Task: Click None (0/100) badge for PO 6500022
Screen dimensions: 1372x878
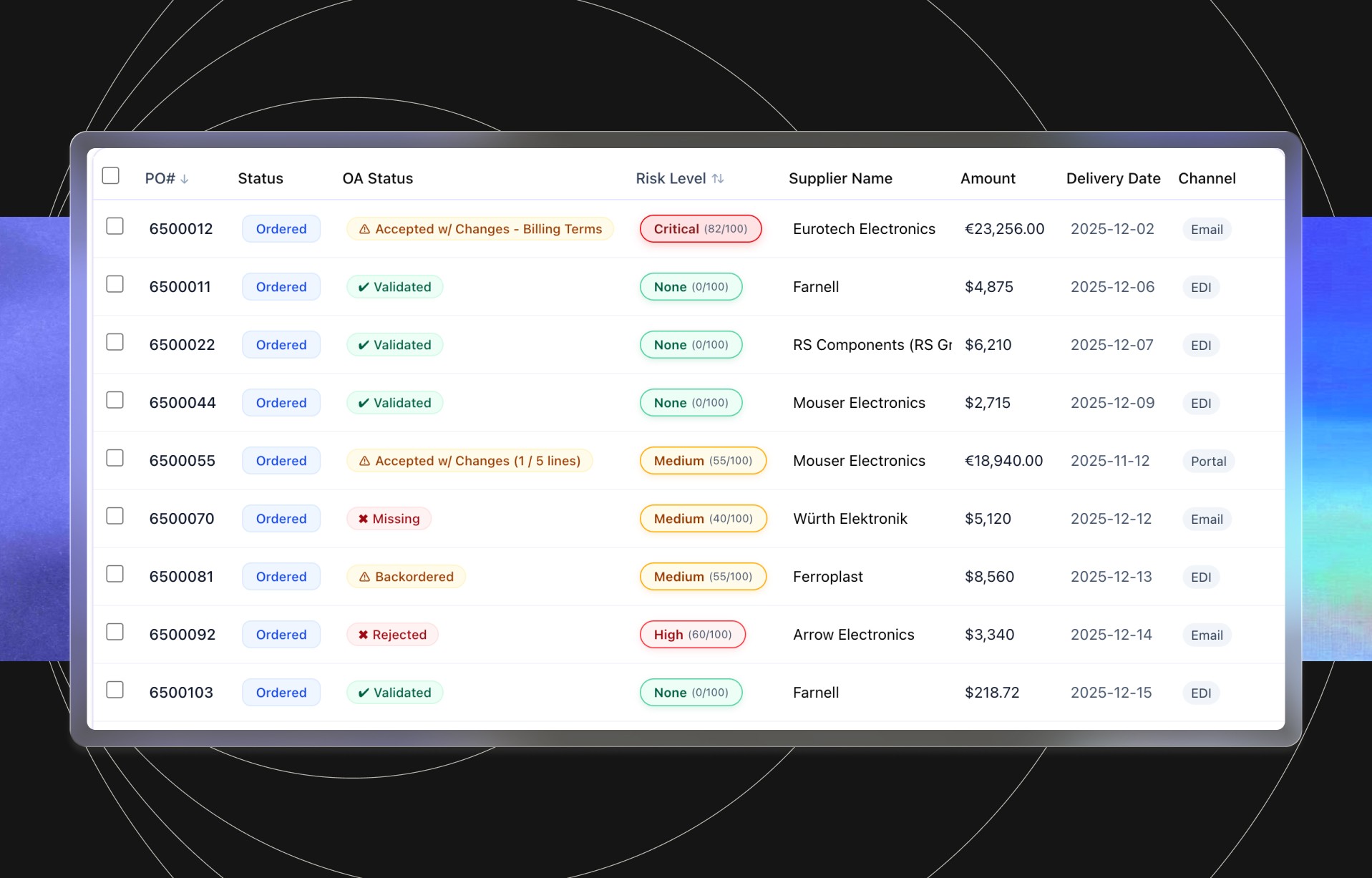Action: [691, 345]
